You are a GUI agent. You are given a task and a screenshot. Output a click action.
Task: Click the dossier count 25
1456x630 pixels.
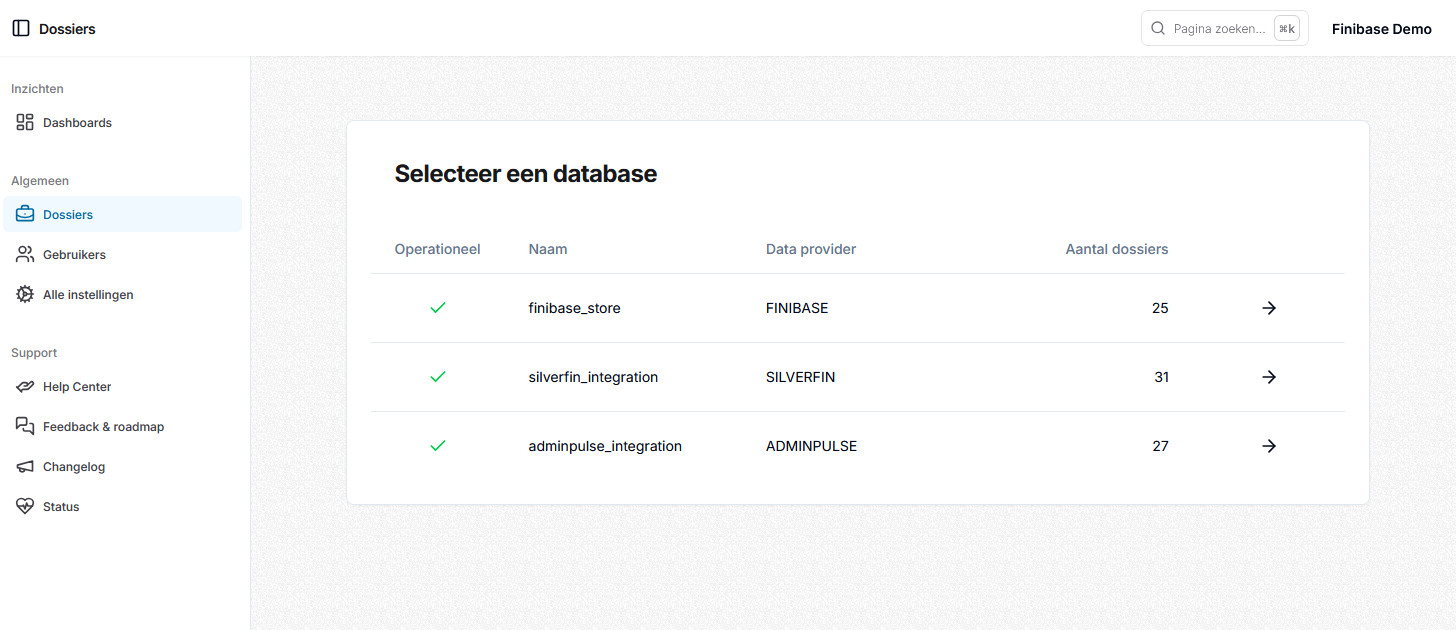click(1160, 308)
